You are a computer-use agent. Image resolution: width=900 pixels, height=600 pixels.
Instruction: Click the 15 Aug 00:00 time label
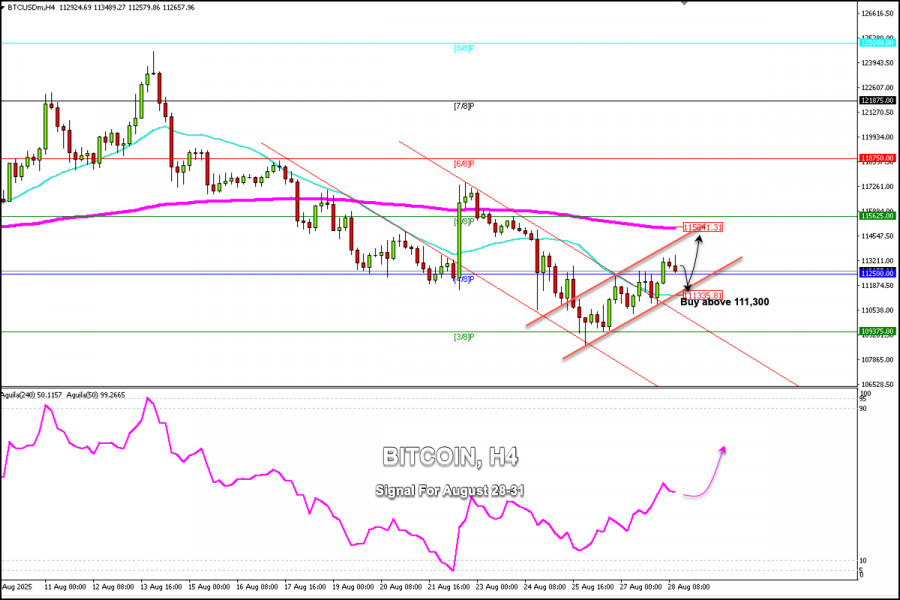(210, 587)
